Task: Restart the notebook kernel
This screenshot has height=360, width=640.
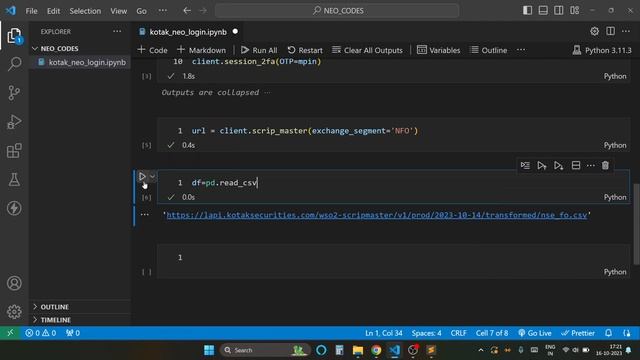Action: [x=305, y=50]
